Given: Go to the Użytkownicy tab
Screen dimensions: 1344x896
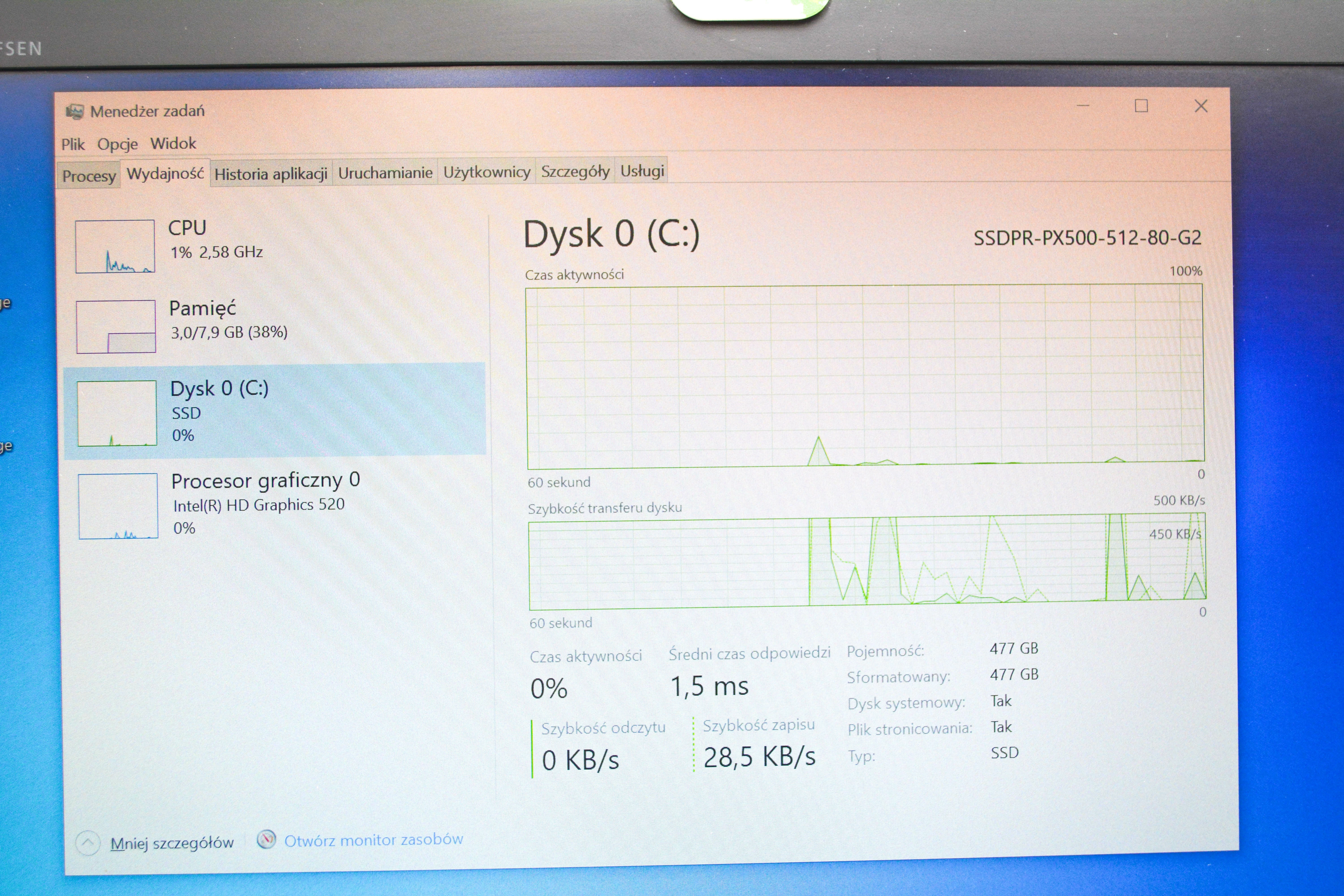Looking at the screenshot, I should click(487, 172).
